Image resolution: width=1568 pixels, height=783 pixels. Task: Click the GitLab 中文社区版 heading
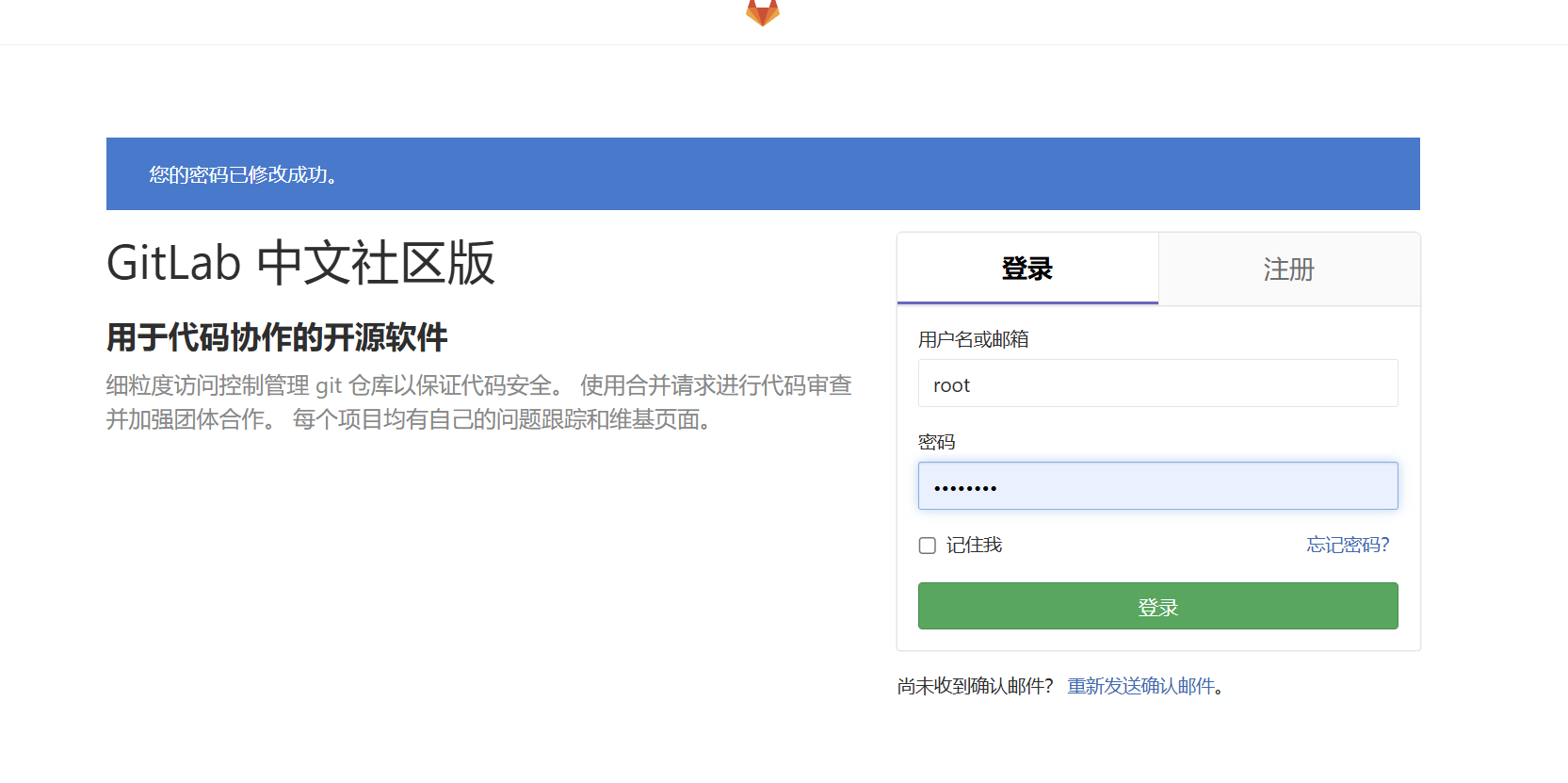pyautogui.click(x=300, y=263)
